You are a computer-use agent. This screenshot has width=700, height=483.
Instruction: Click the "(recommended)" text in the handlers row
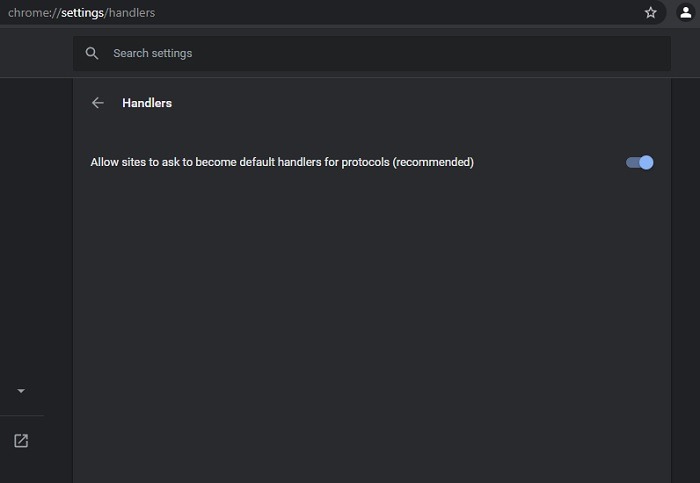click(433, 162)
